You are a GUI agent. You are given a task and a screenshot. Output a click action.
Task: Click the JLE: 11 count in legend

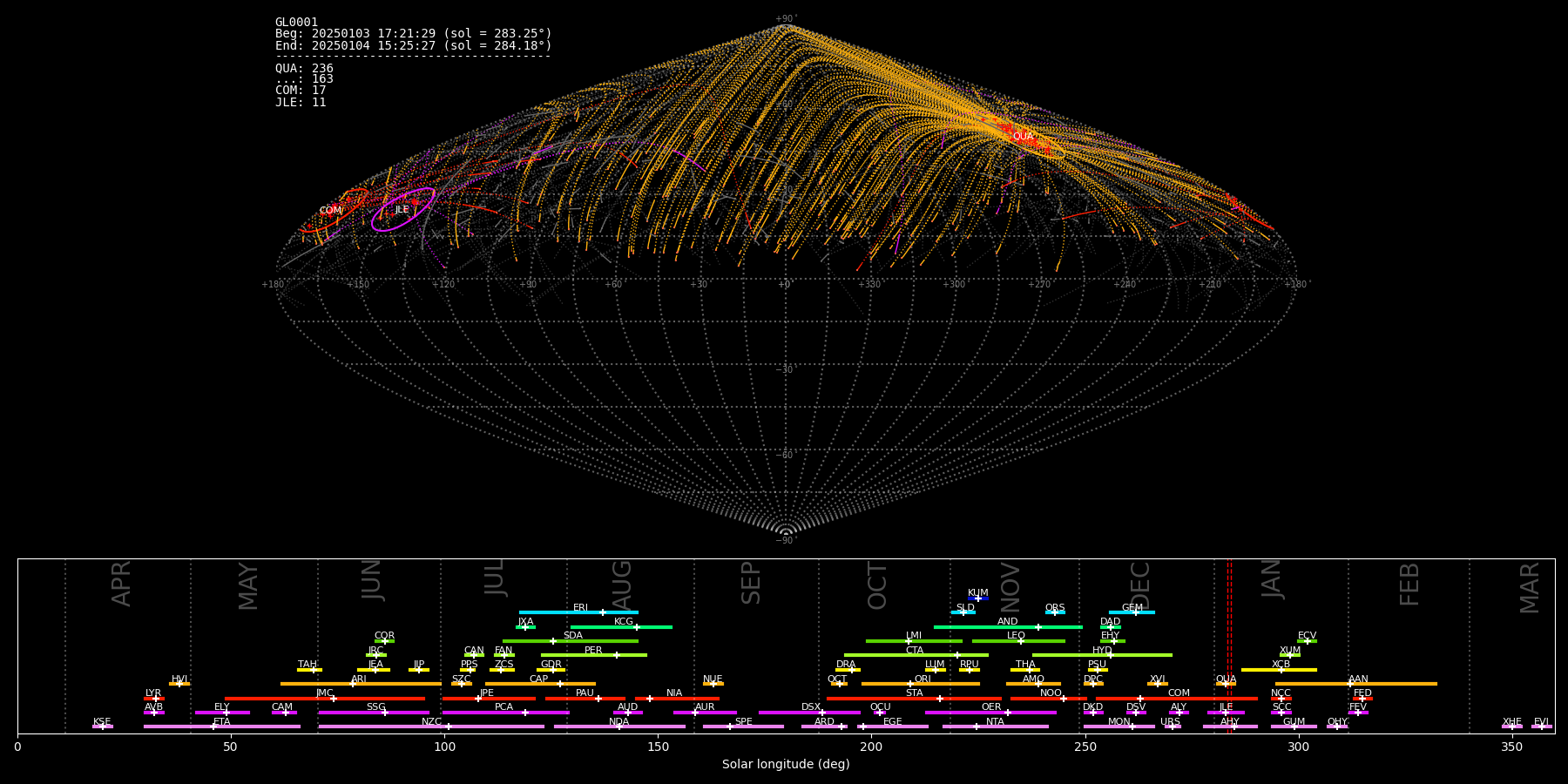pyautogui.click(x=301, y=103)
